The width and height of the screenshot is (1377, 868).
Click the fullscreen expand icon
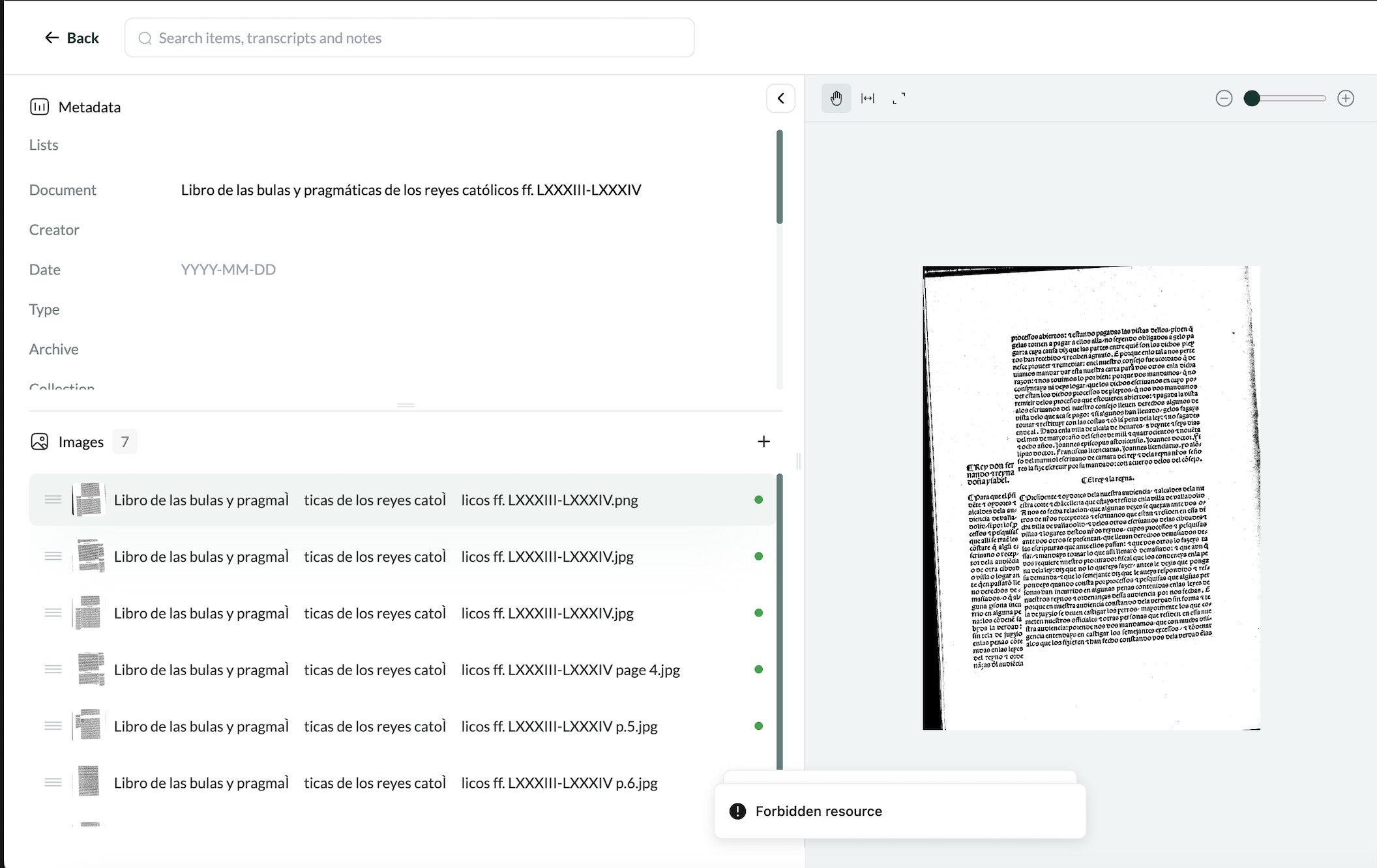899,98
